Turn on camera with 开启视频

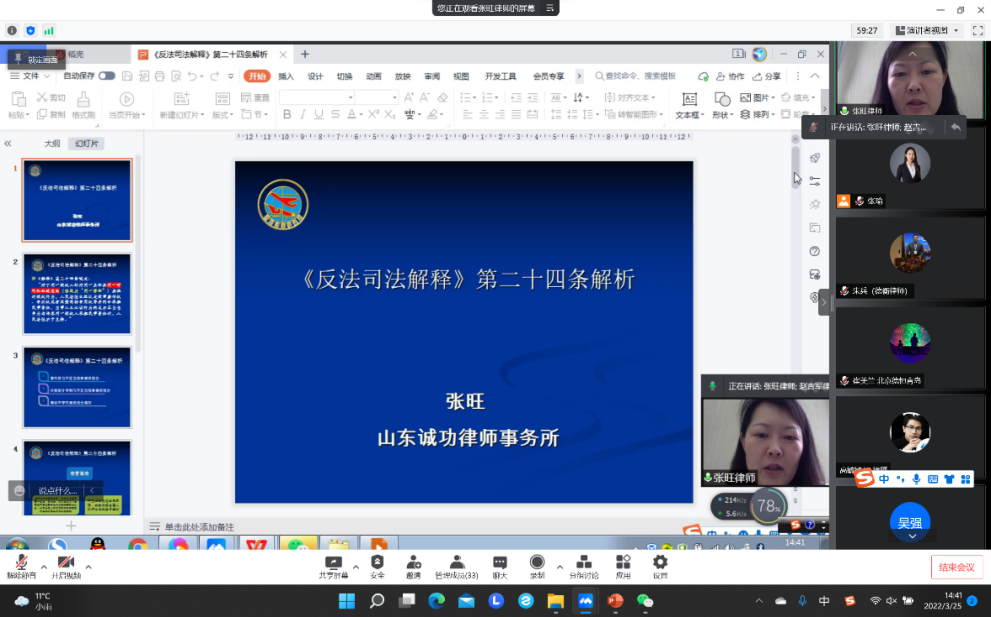65,563
